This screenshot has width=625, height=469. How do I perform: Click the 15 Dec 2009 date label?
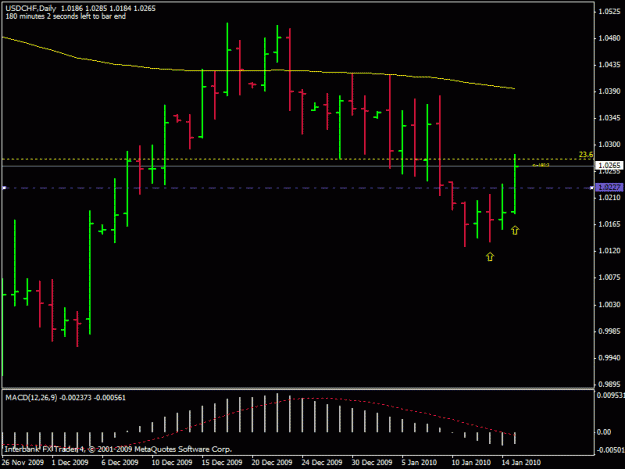tap(222, 462)
